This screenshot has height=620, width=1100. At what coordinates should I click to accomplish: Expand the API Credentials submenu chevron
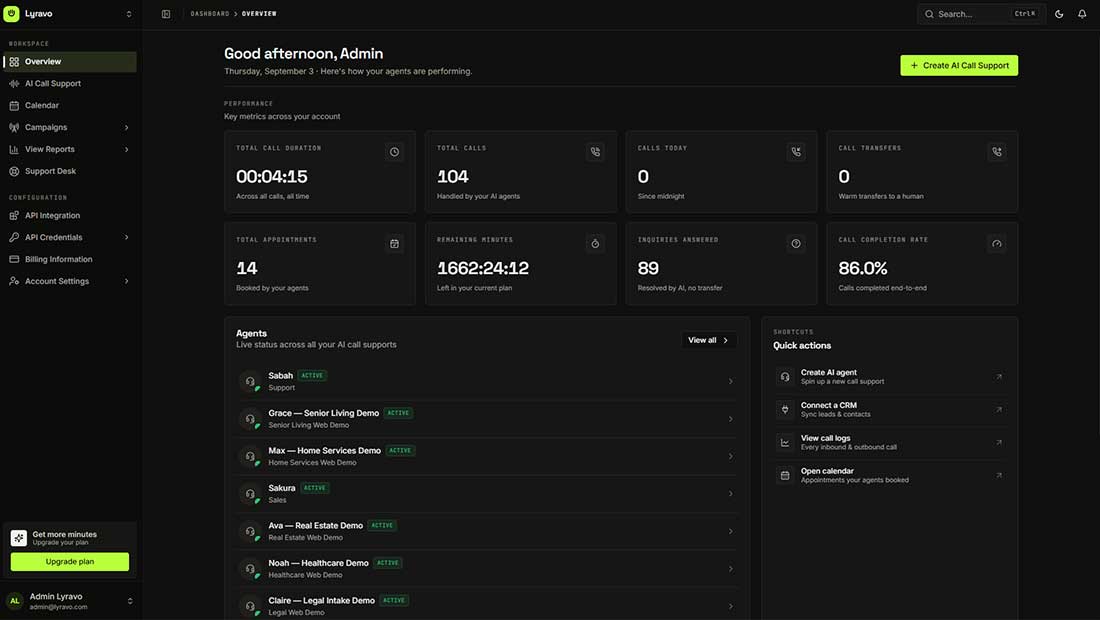click(126, 238)
